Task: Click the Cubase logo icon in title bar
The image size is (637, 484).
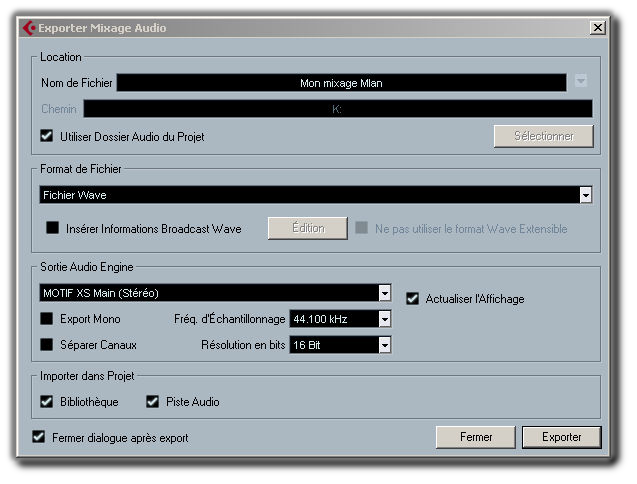Action: coord(29,28)
